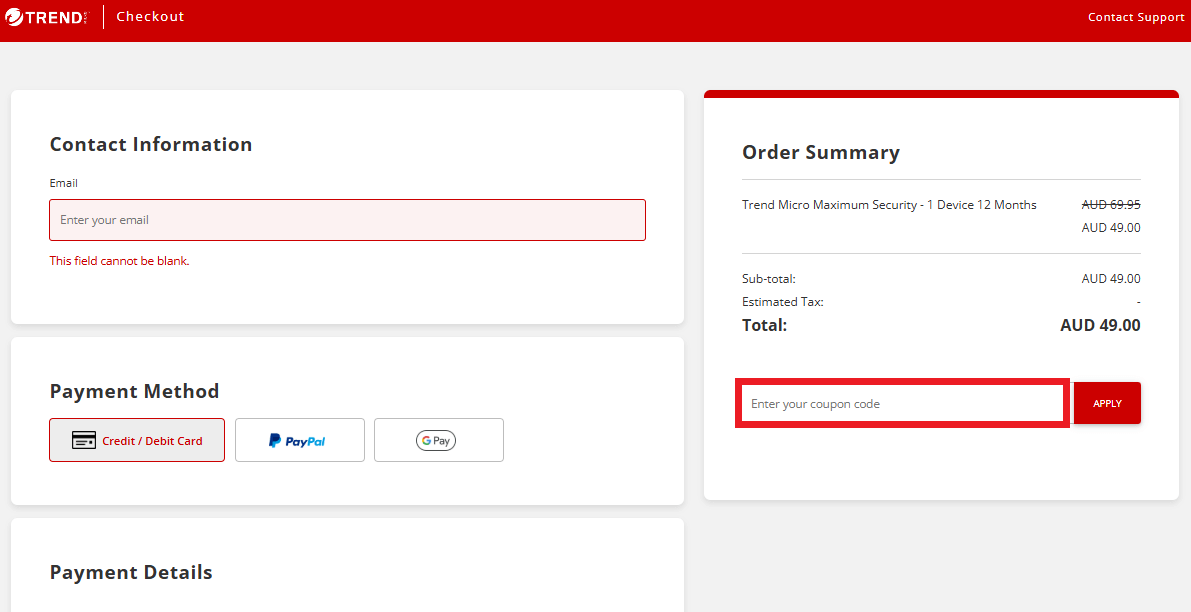Click the Total AUD 49.00 amount
Viewport: 1191px width, 612px height.
[1100, 325]
